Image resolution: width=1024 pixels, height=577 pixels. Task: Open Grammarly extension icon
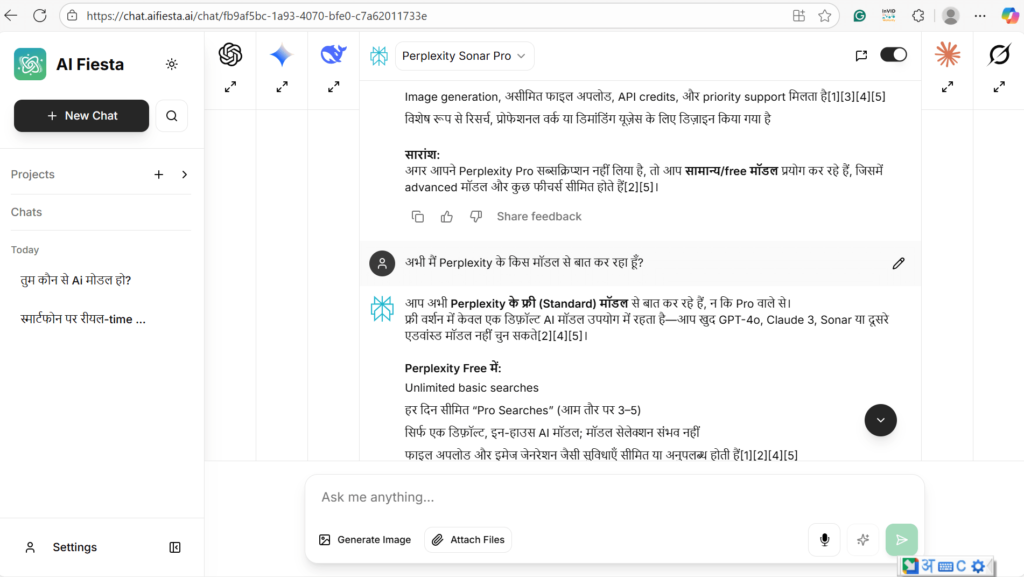pos(859,16)
